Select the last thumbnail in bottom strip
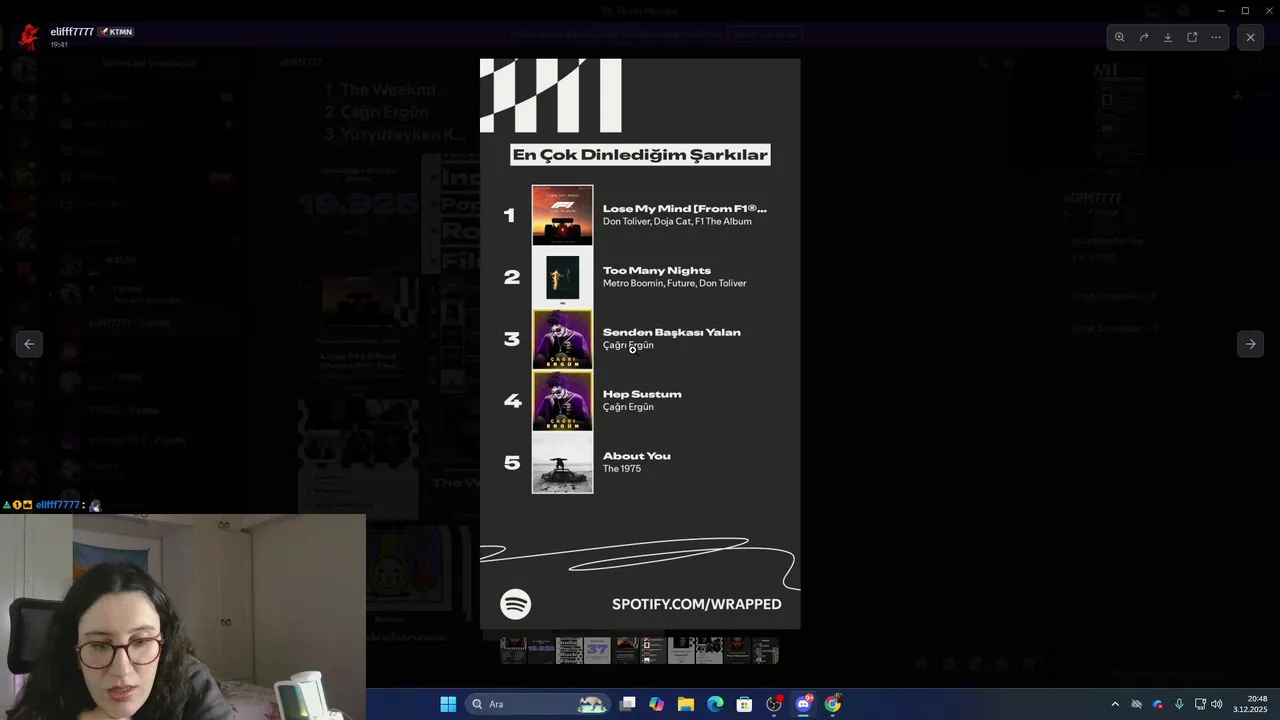Viewport: 1280px width, 720px height. tap(765, 651)
